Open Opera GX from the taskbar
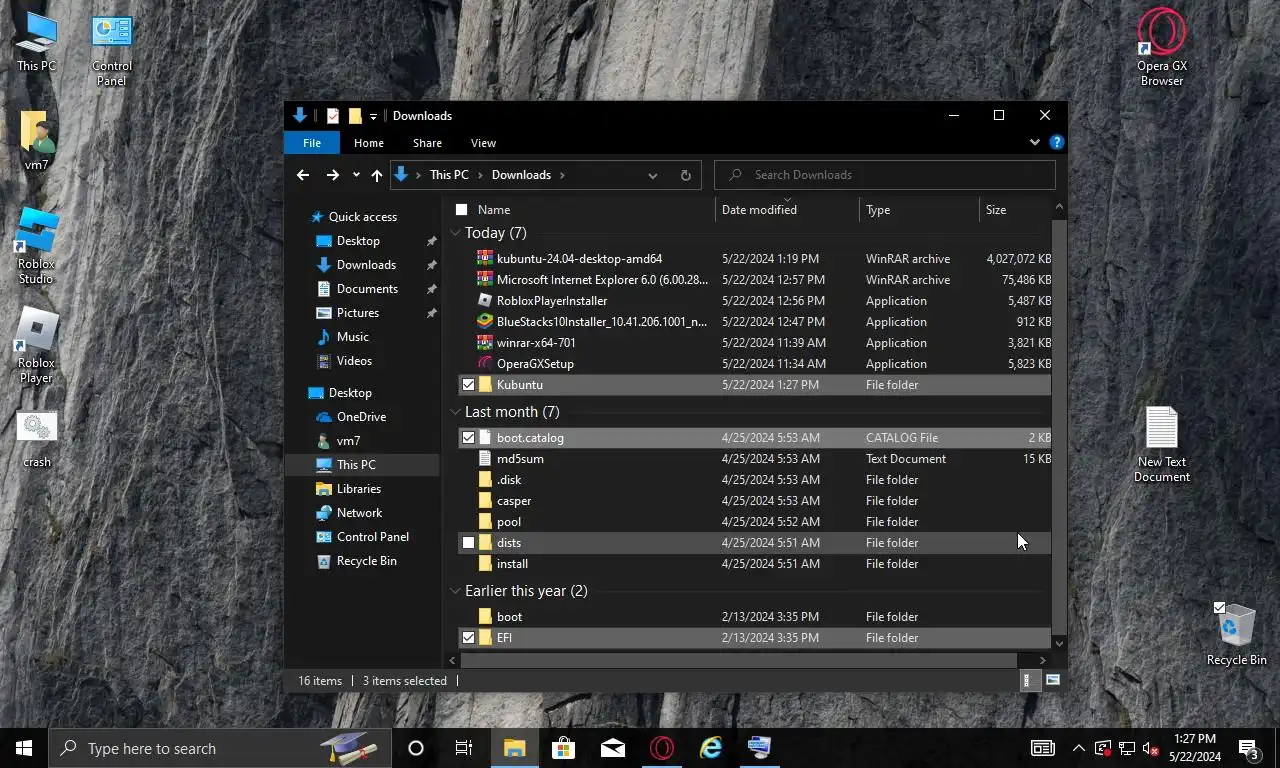 click(662, 748)
